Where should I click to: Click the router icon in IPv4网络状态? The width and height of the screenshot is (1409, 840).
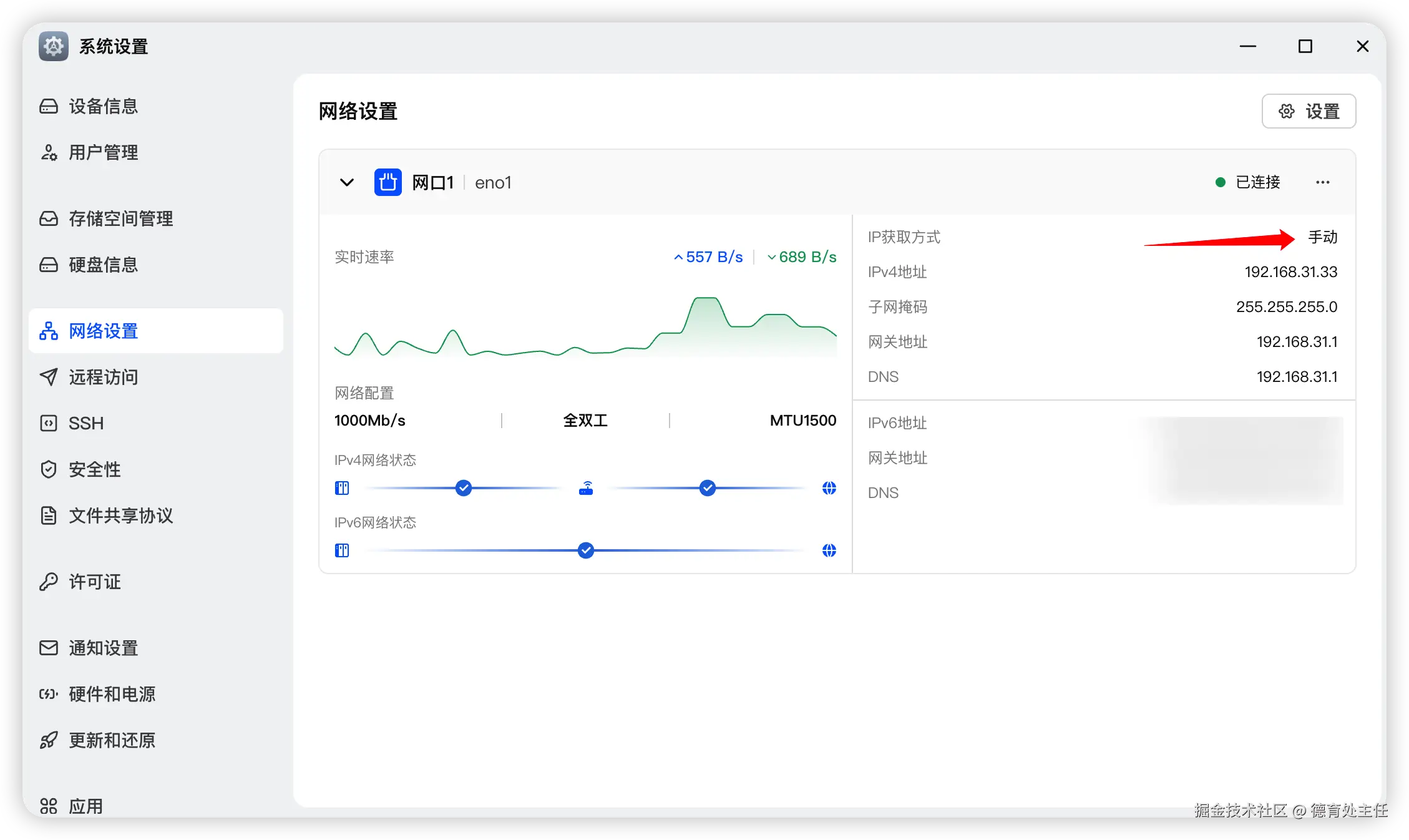(x=586, y=488)
